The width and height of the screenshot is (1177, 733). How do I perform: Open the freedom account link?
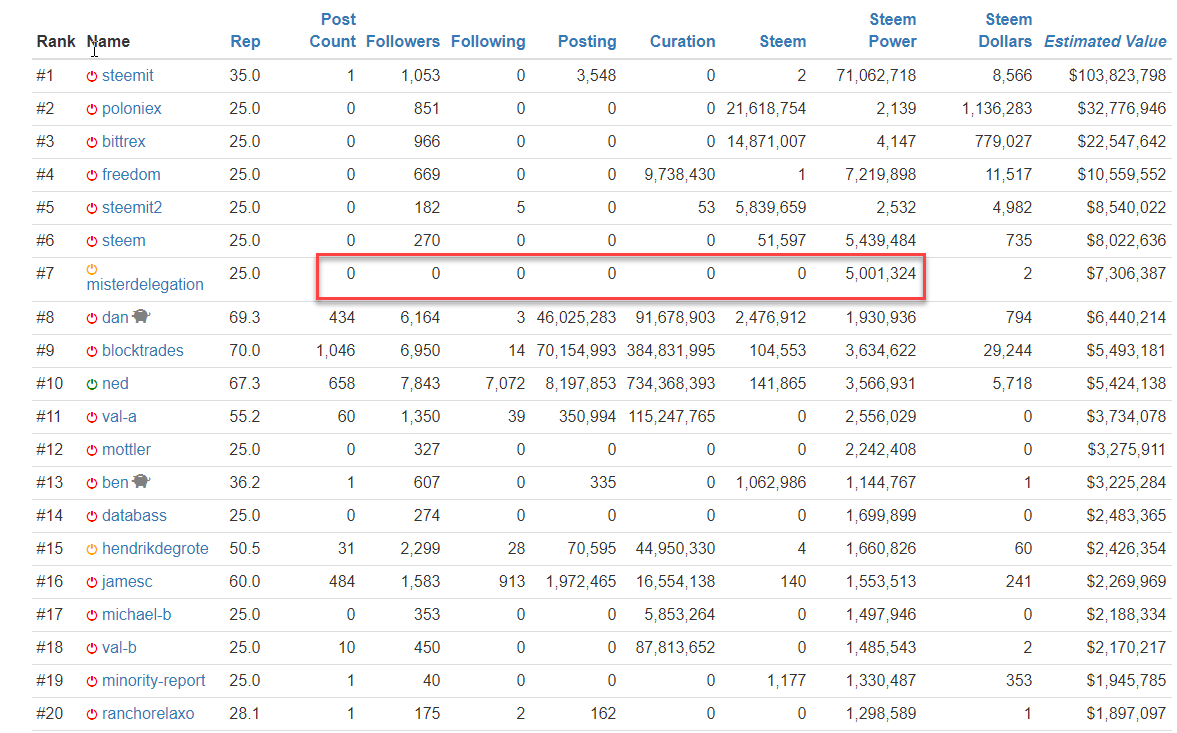tap(131, 175)
